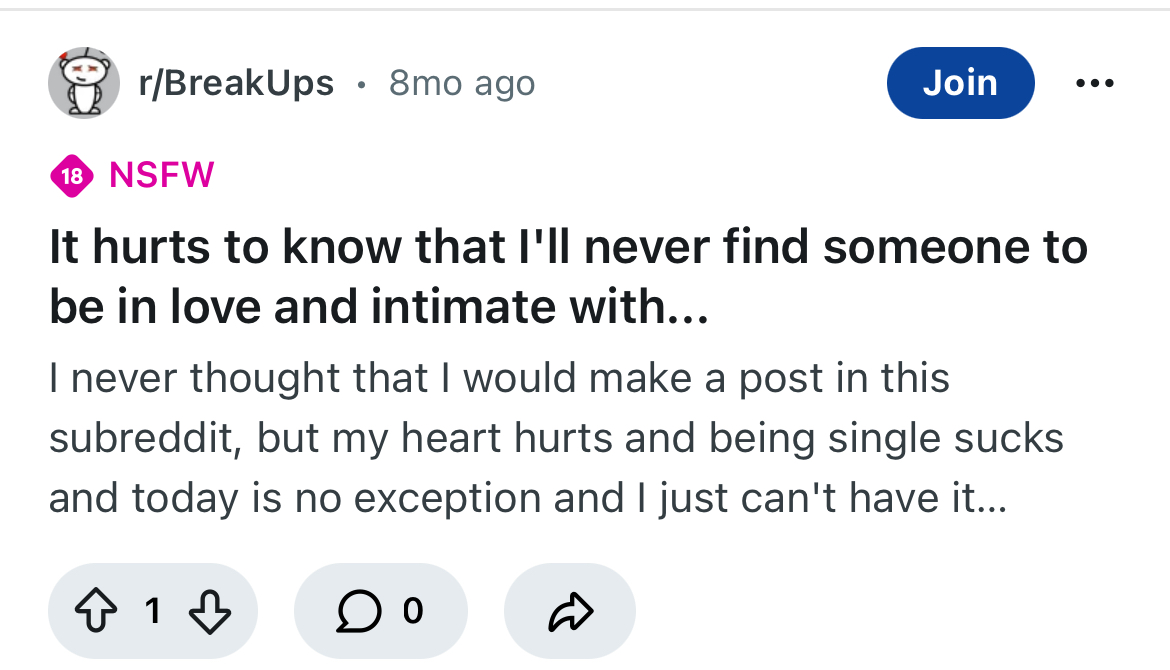Viewport: 1170px width, 670px height.
Task: Click the r/BreakUps subreddit avatar
Action: [84, 83]
